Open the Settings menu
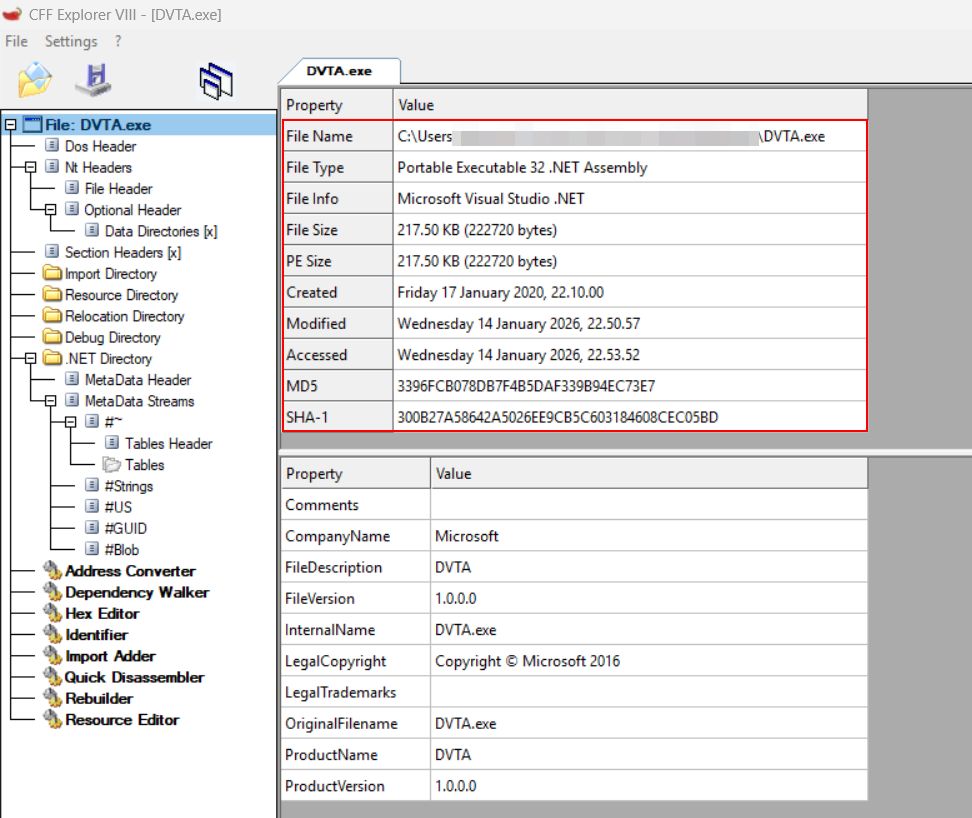The width and height of the screenshot is (972, 818). pyautogui.click(x=71, y=41)
